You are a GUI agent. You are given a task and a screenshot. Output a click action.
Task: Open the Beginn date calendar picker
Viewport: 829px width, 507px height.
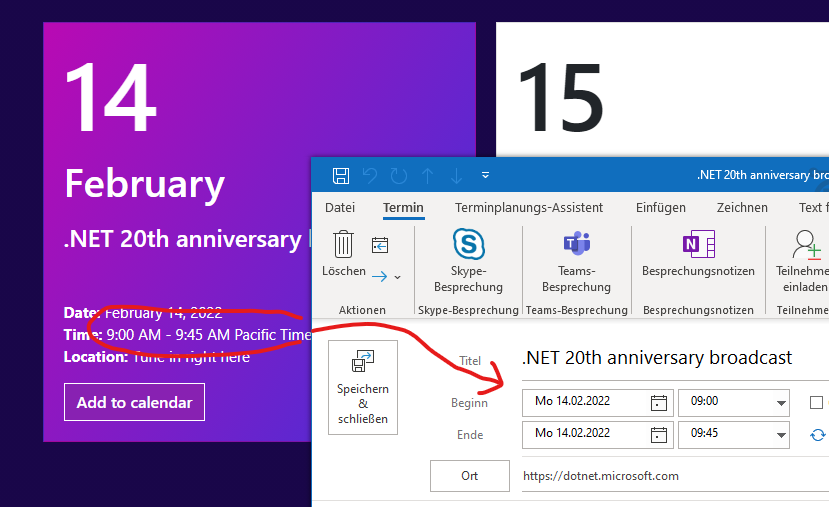tap(659, 403)
